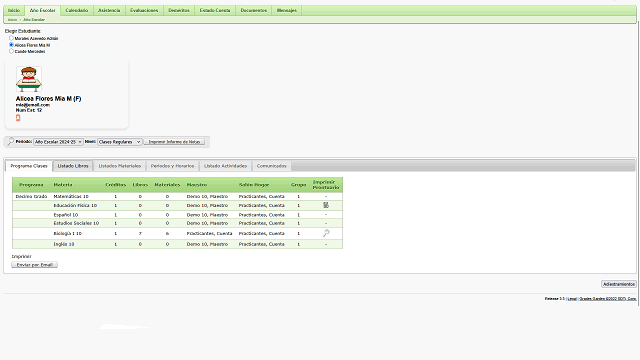Click the red mobile phone icon
This screenshot has height=360, width=640.
[x=18, y=118]
